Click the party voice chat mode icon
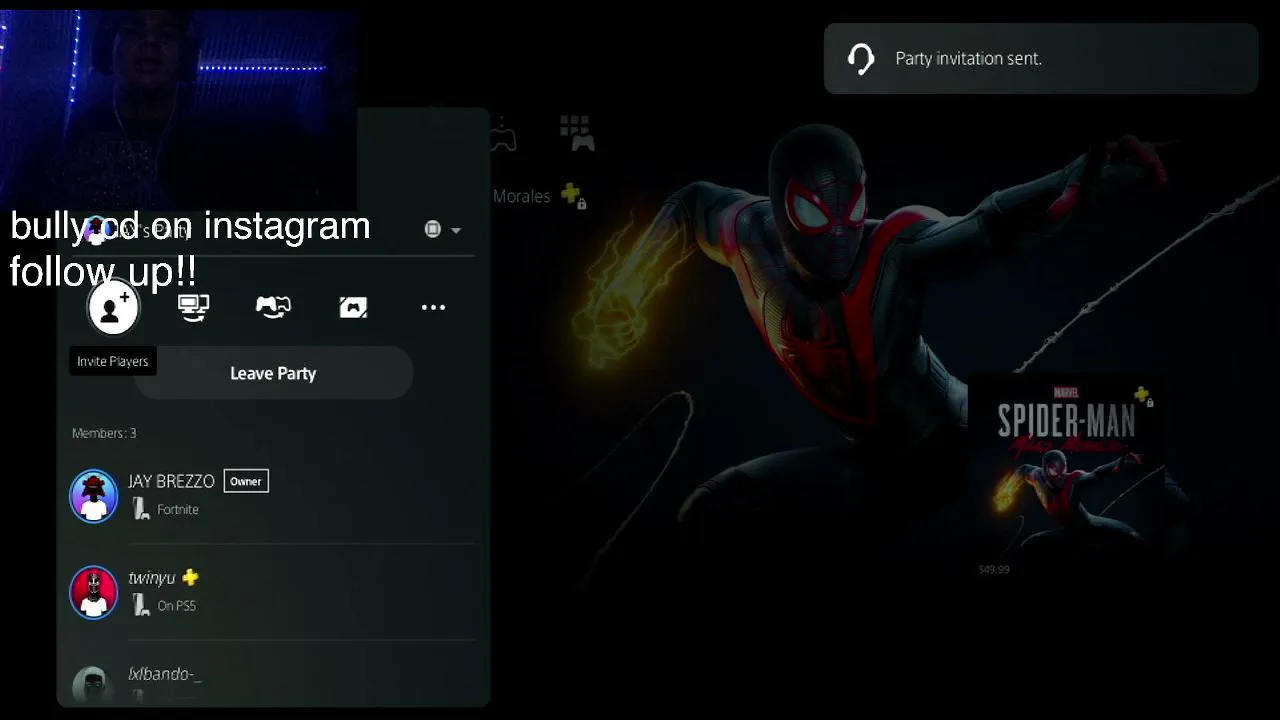1280x720 pixels. (432, 229)
